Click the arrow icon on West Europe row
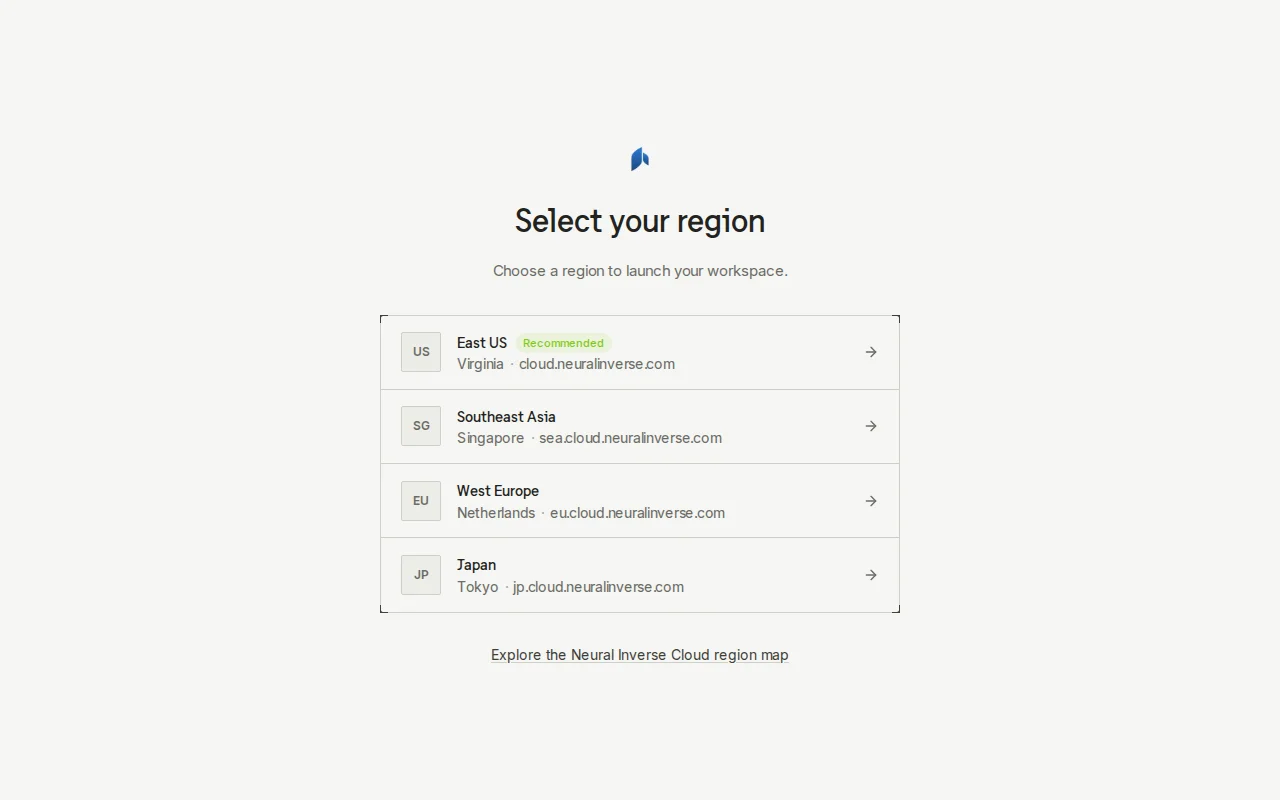This screenshot has height=800, width=1280. (871, 501)
